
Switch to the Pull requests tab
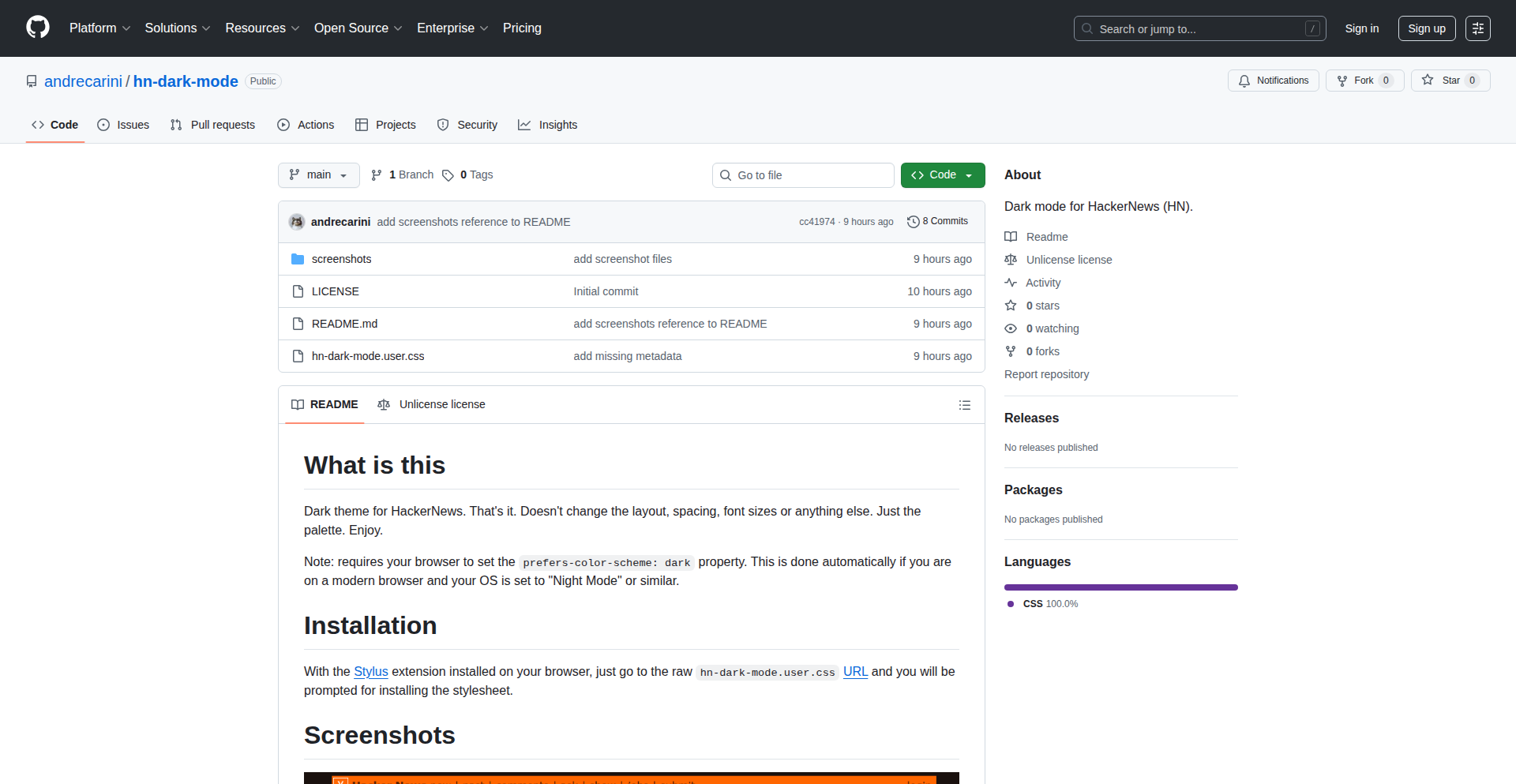pos(213,125)
